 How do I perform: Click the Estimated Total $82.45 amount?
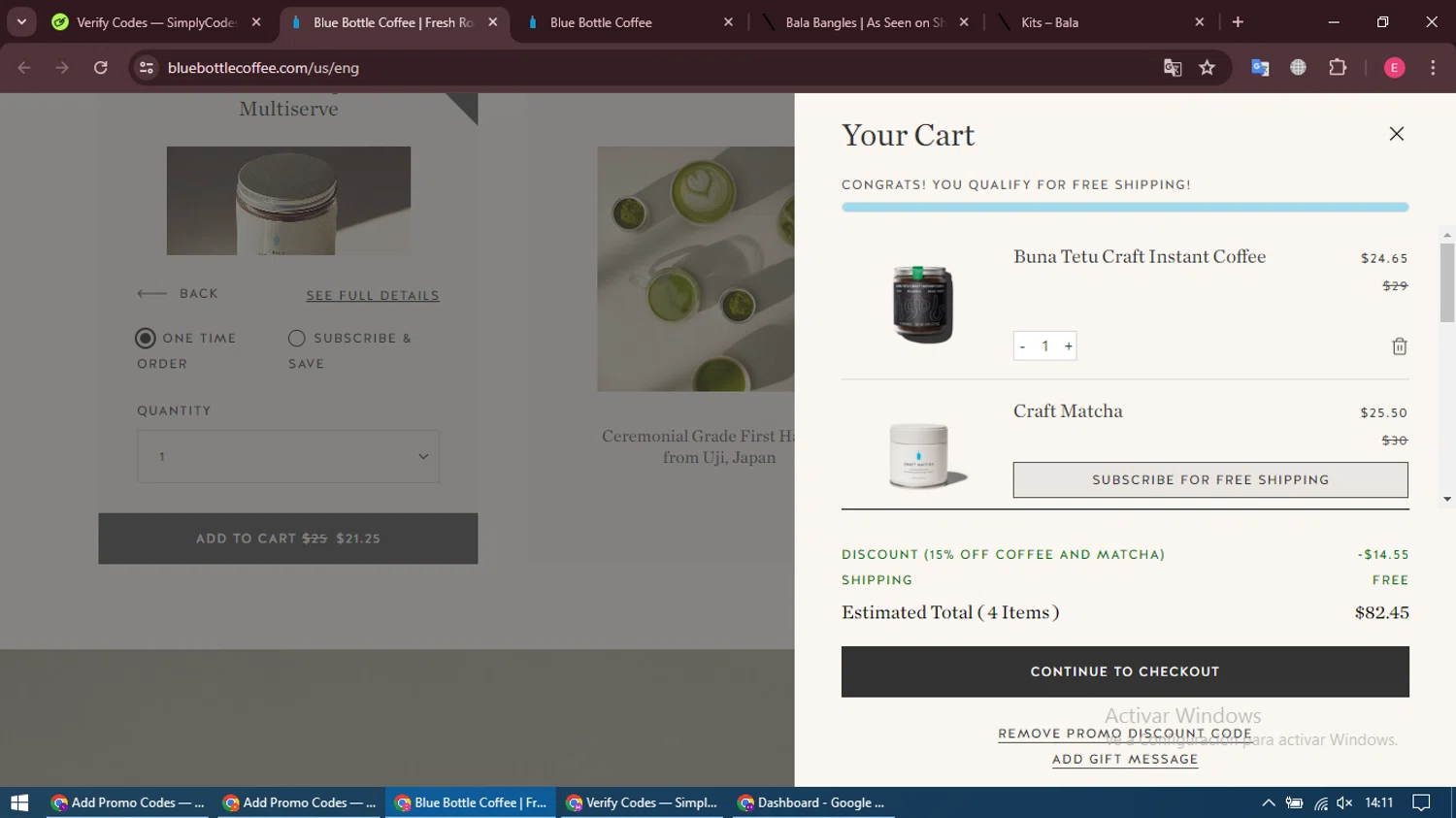click(x=1382, y=612)
